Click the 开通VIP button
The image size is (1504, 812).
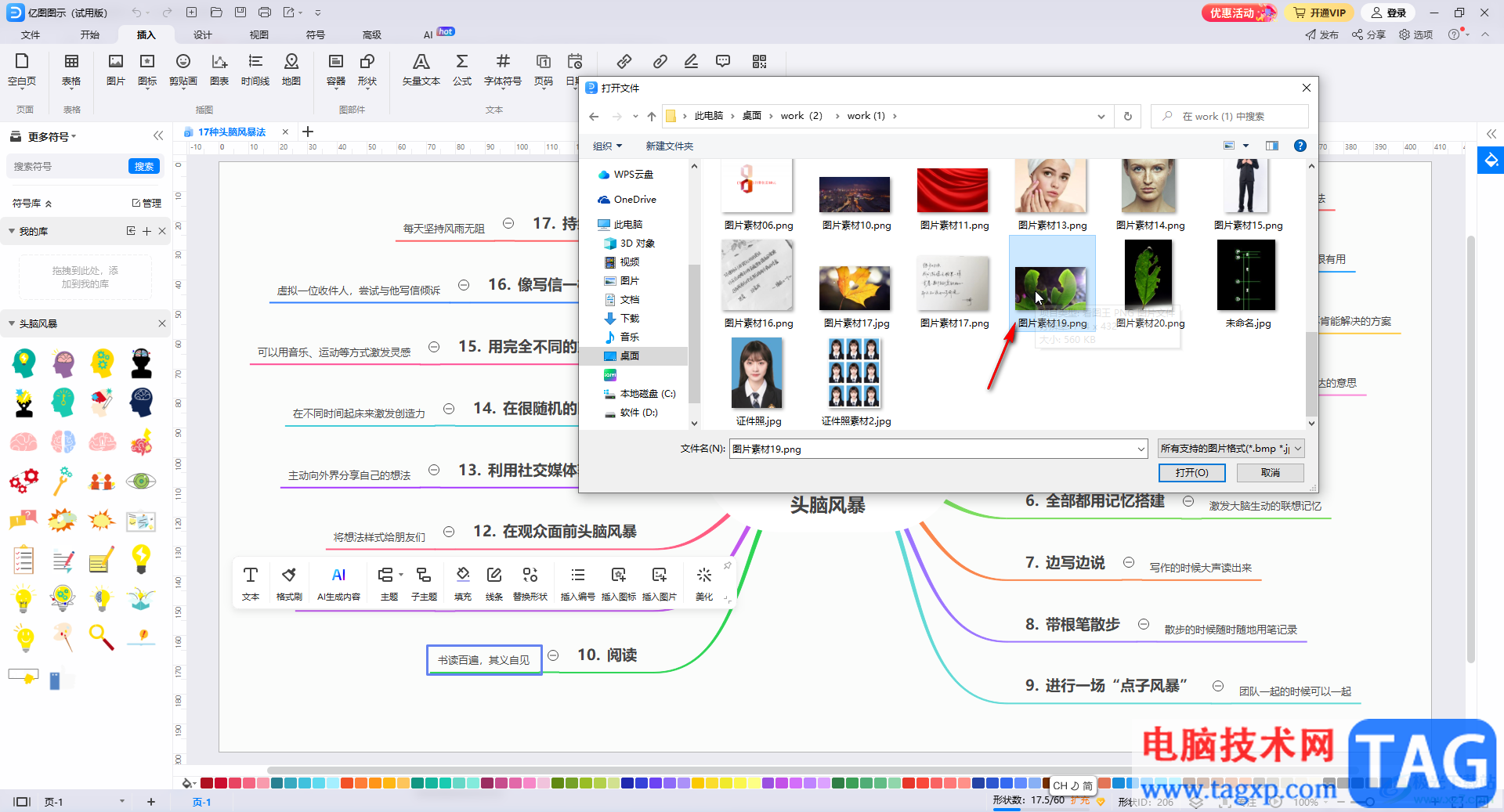pyautogui.click(x=1320, y=13)
